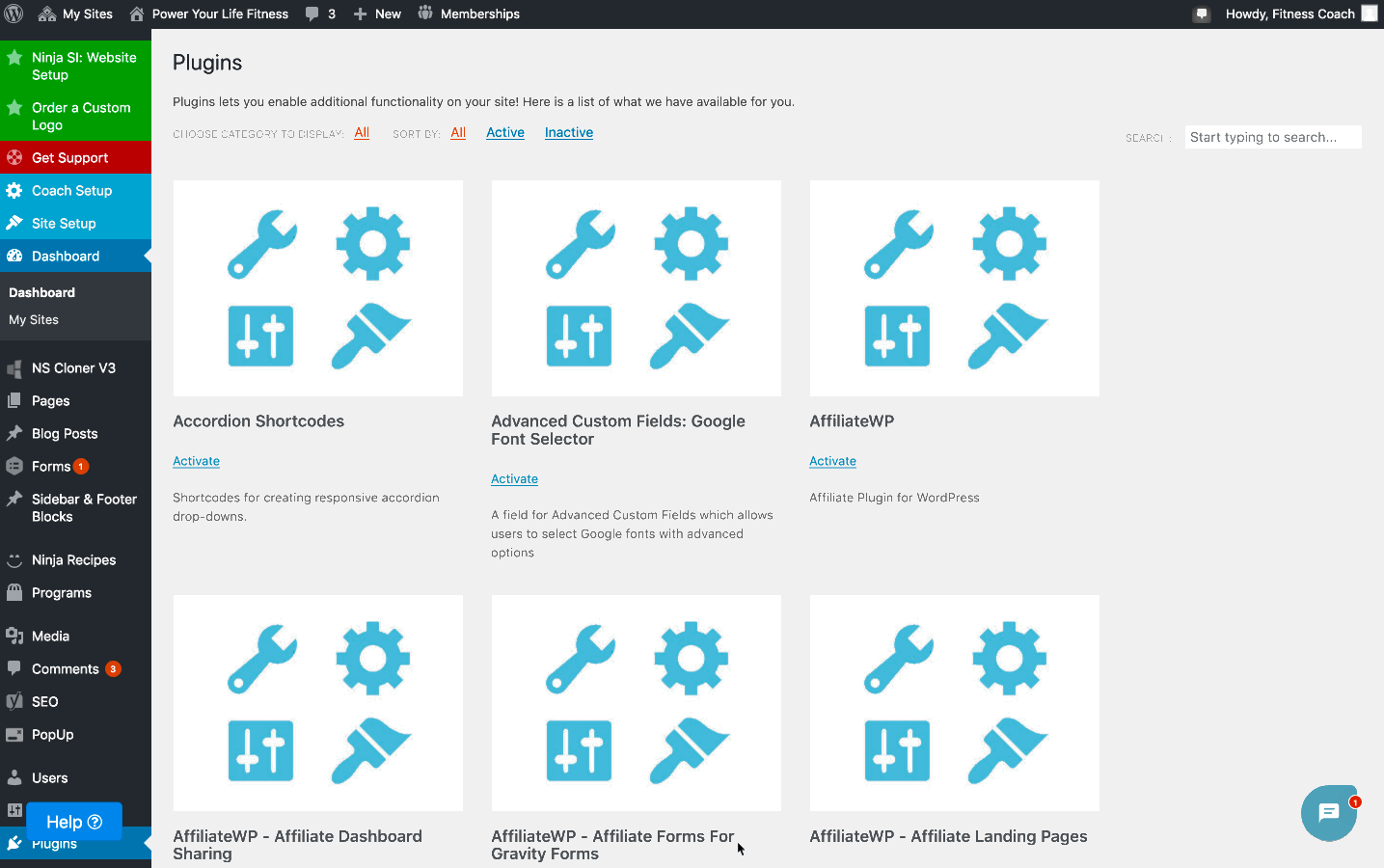Click the pin icon beside Blog Posts
Viewport: 1384px width, 868px height.
[x=14, y=433]
